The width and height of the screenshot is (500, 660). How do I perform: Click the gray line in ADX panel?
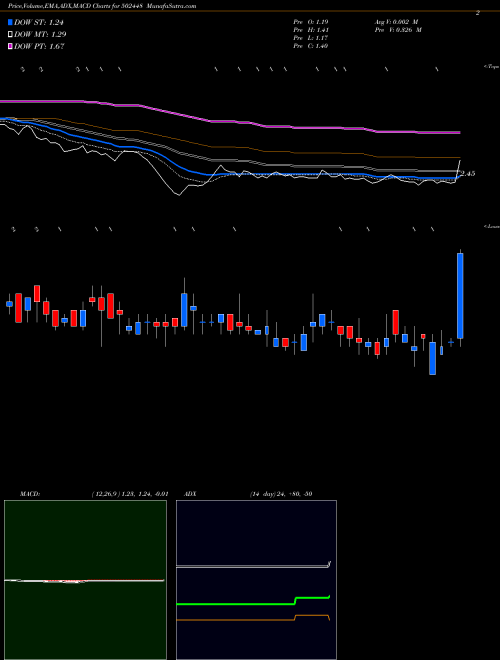(x=253, y=567)
